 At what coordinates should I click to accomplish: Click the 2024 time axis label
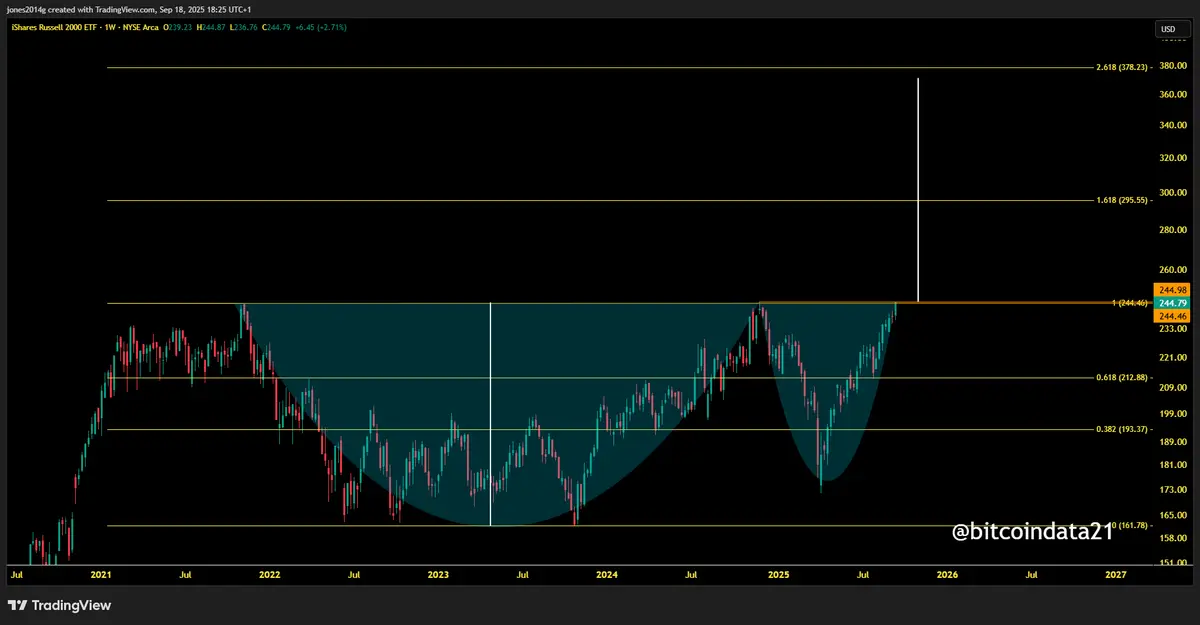606,575
